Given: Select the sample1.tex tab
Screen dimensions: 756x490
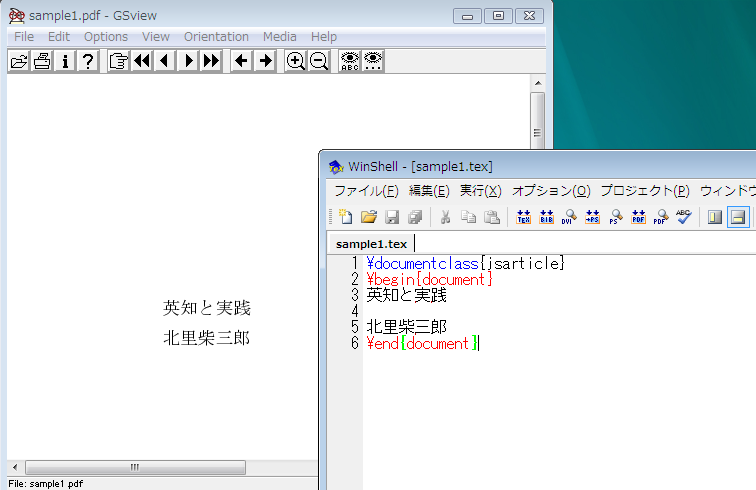Looking at the screenshot, I should coord(371,244).
